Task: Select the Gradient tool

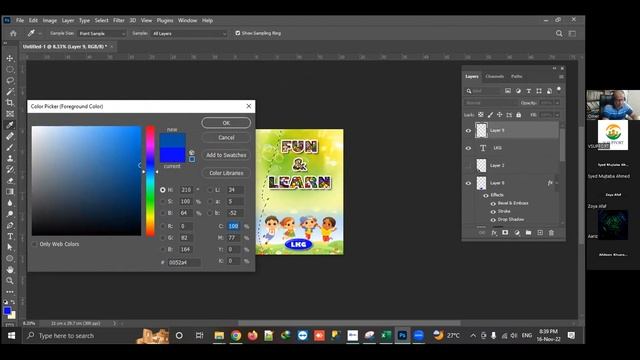Action: click(x=10, y=191)
